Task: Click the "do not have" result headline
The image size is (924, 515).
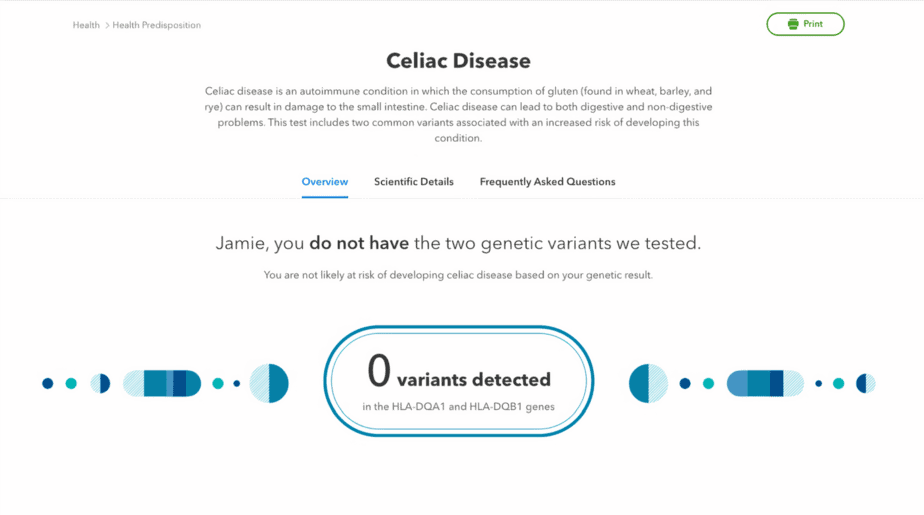Action: 458,243
